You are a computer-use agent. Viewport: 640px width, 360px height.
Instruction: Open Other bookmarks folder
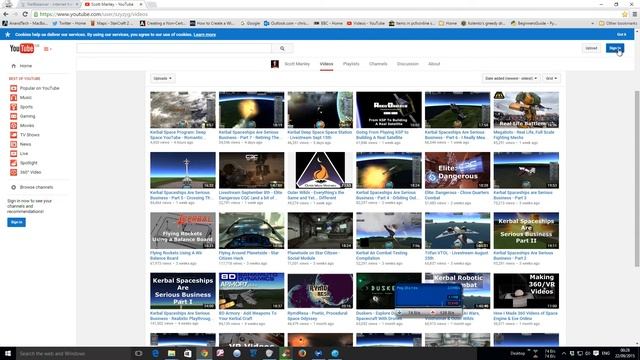coord(618,23)
